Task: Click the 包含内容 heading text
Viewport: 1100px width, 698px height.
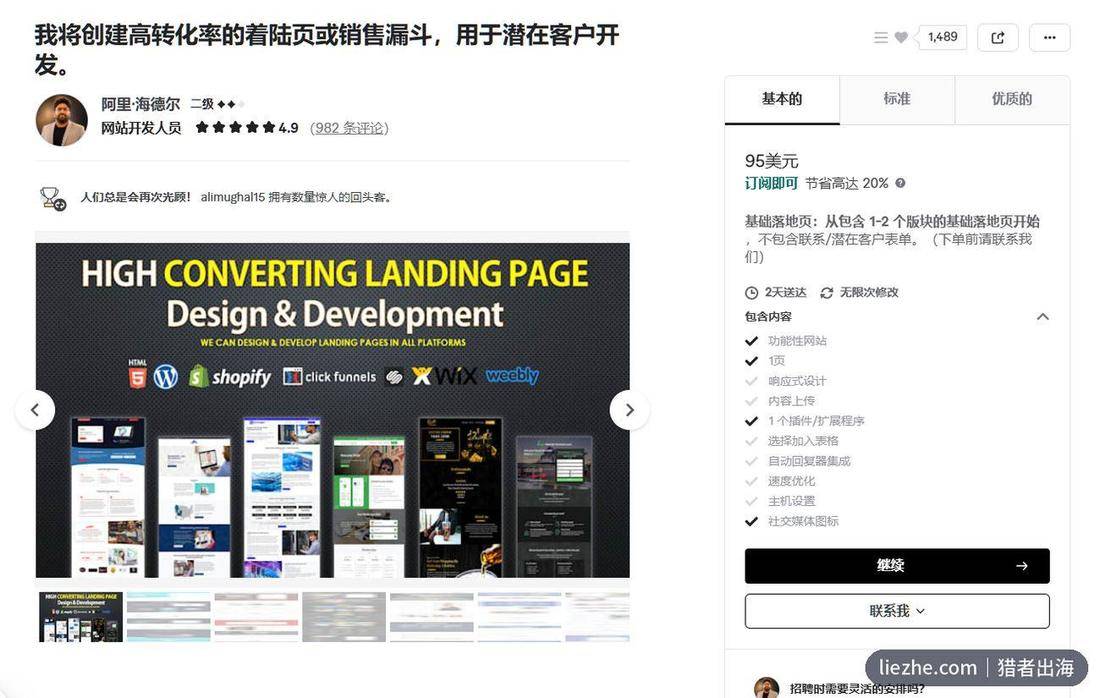Action: coord(768,317)
